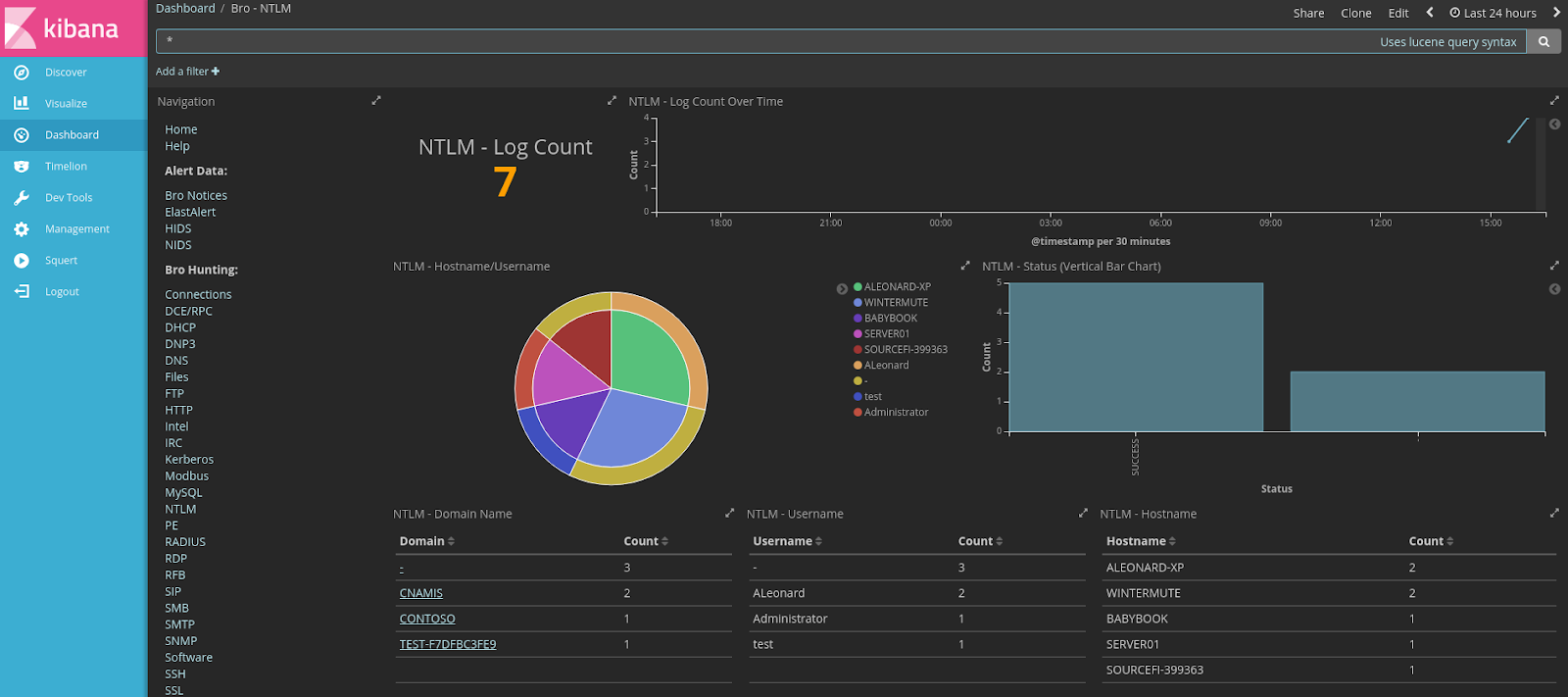This screenshot has width=1568, height=697.
Task: Toggle legend on Log Count Over Time chart
Action: 1554,124
